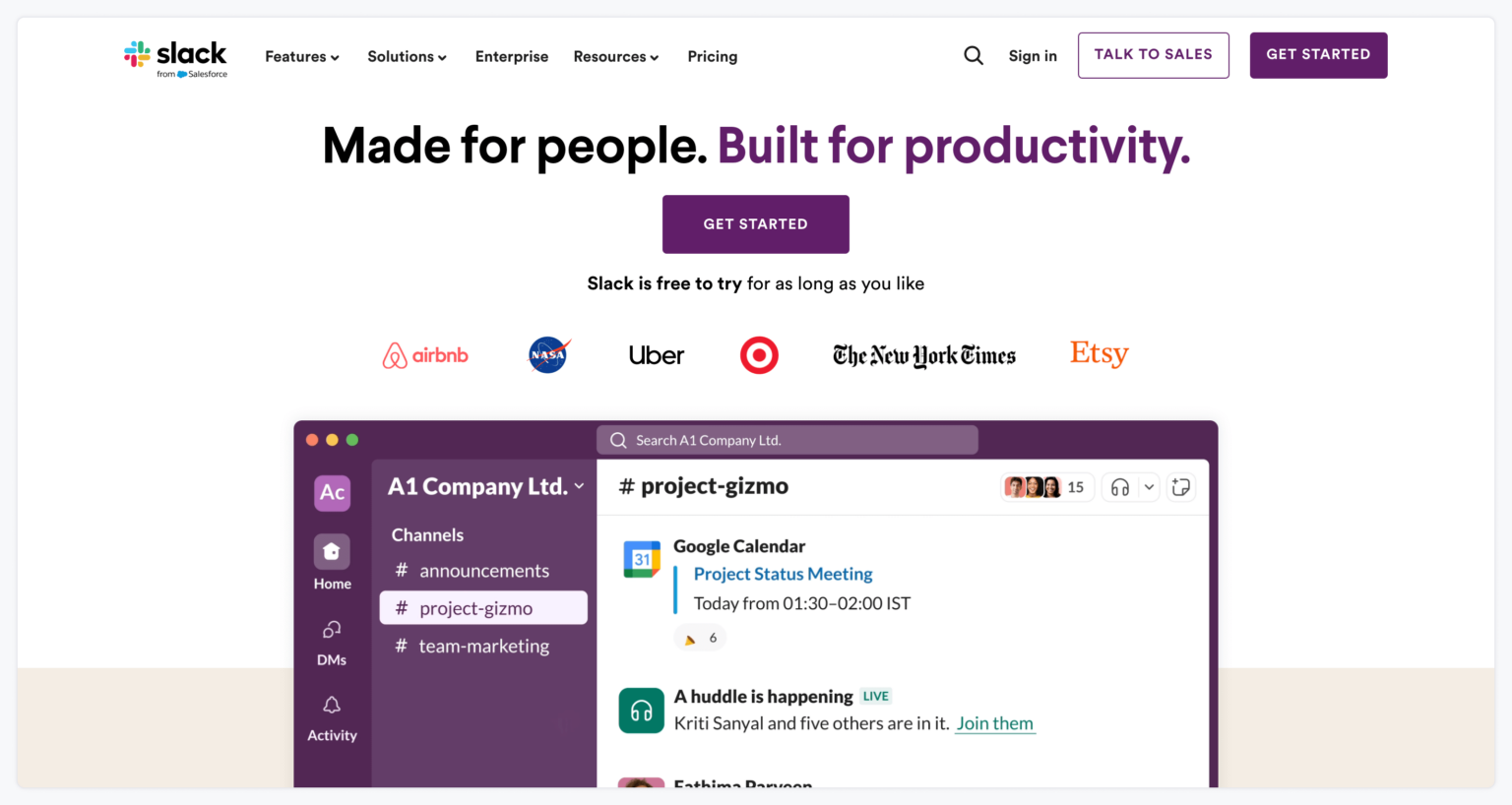1512x805 pixels.
Task: Click TALK TO SALES
Action: tap(1153, 55)
